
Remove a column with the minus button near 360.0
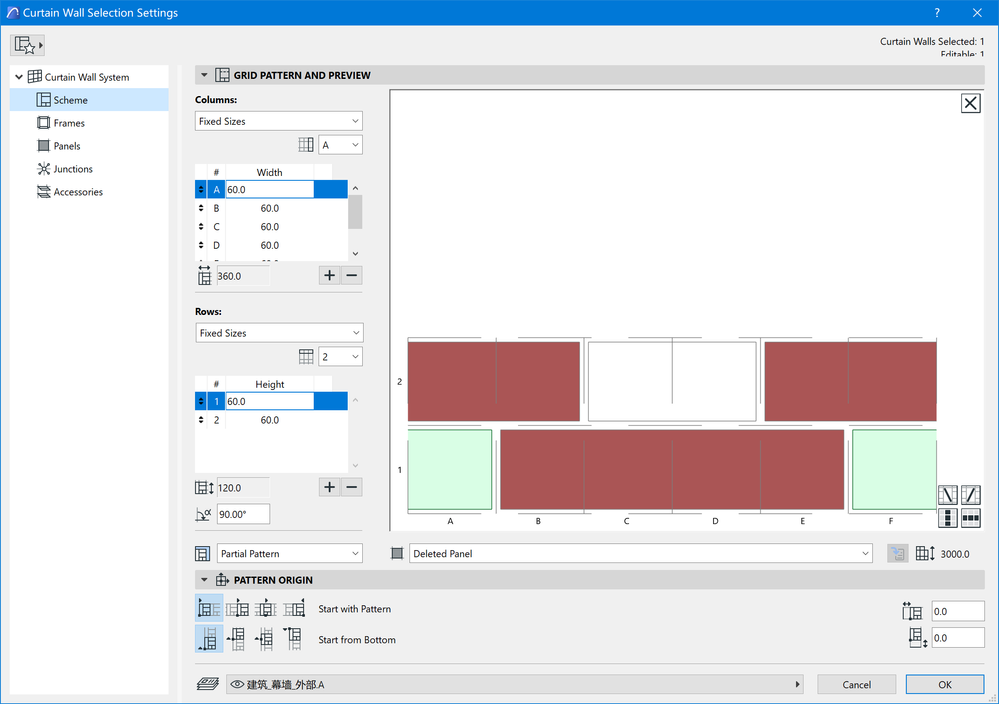(352, 275)
